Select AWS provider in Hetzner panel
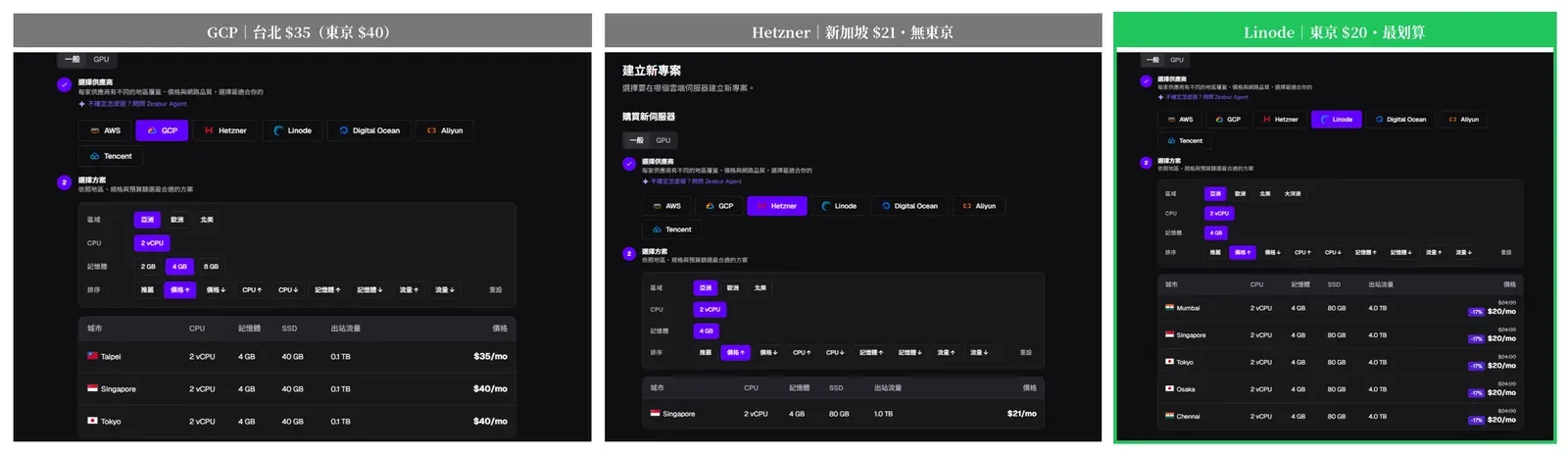Screen dimensions: 1568x455 [666, 206]
